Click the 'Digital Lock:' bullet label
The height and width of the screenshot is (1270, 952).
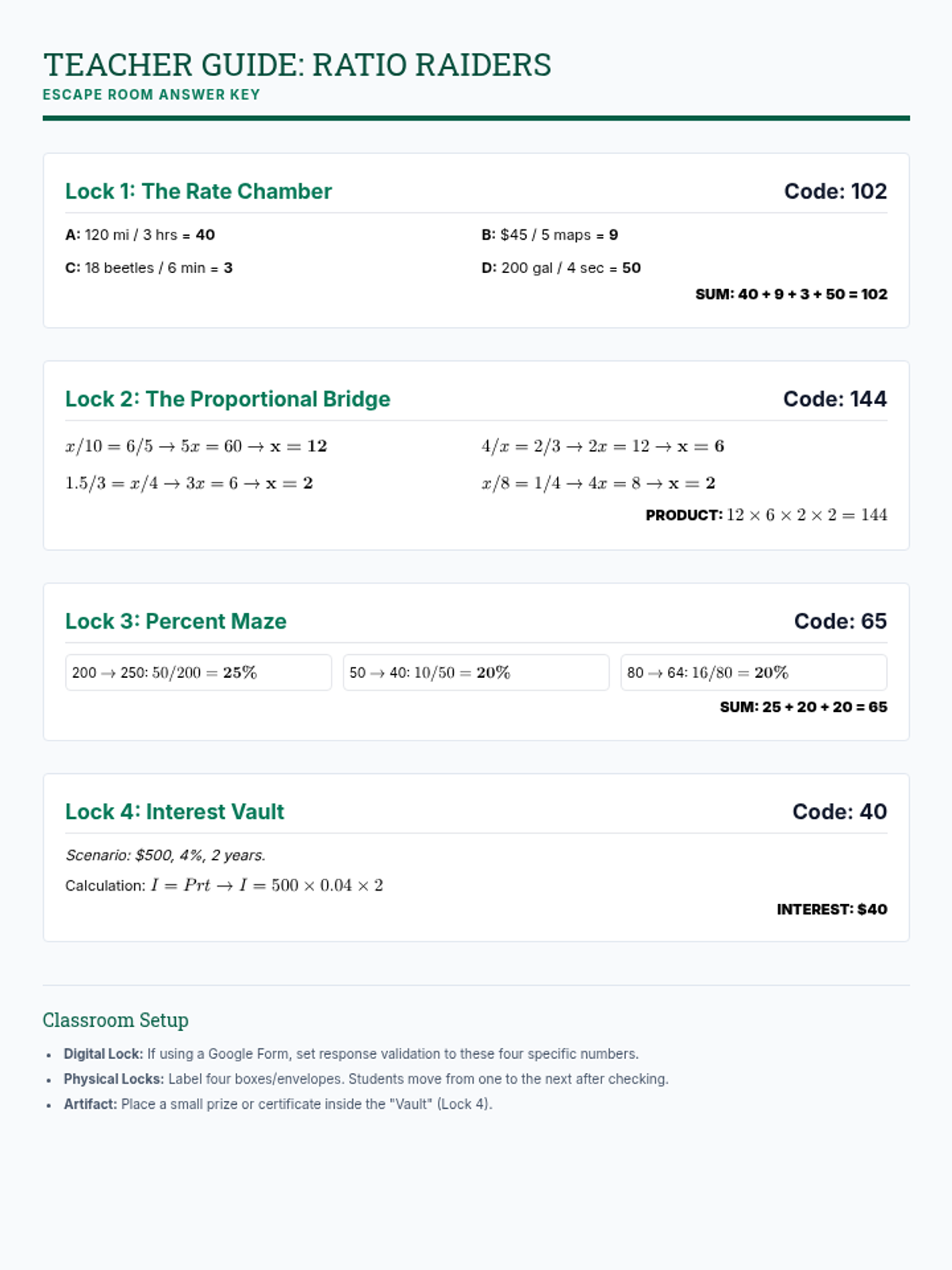click(x=103, y=1054)
